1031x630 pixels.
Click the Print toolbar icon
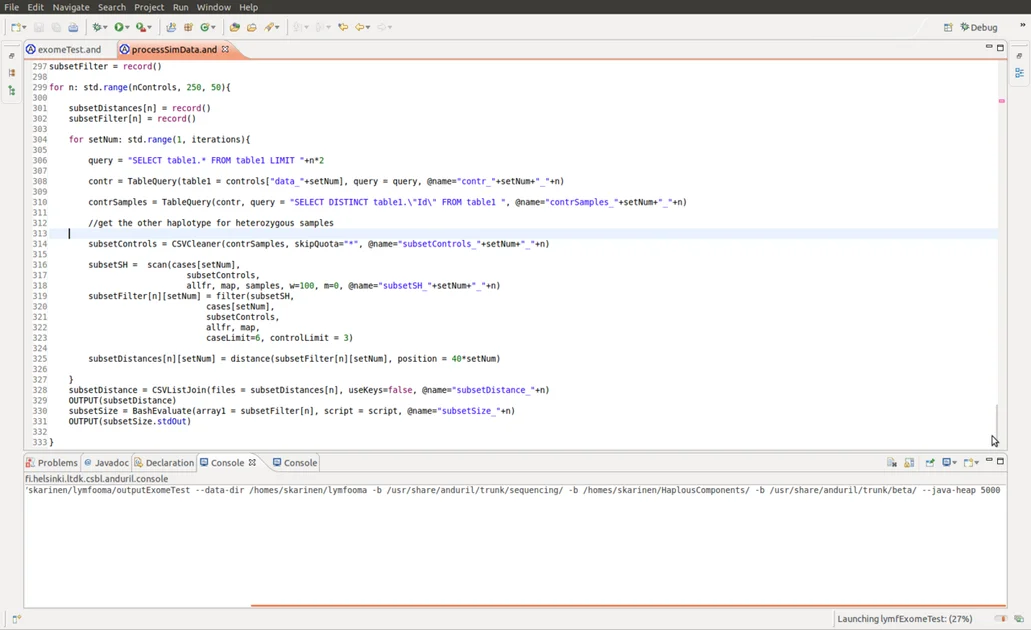point(73,28)
